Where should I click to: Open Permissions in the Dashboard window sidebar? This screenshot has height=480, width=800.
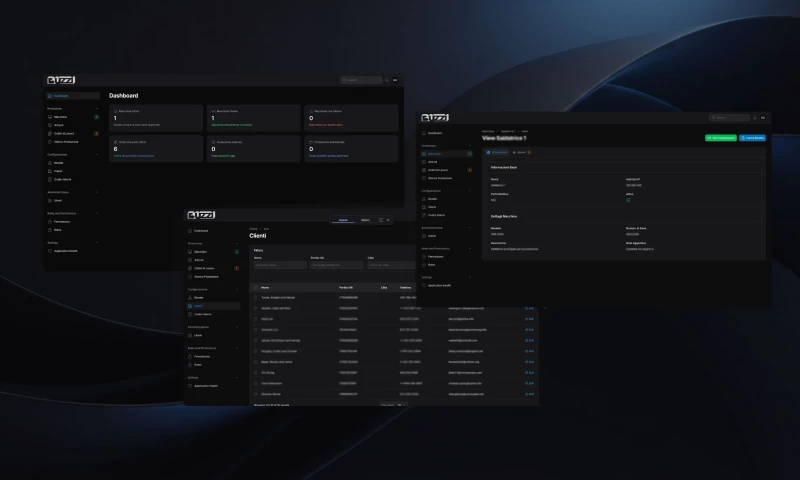click(x=73, y=221)
